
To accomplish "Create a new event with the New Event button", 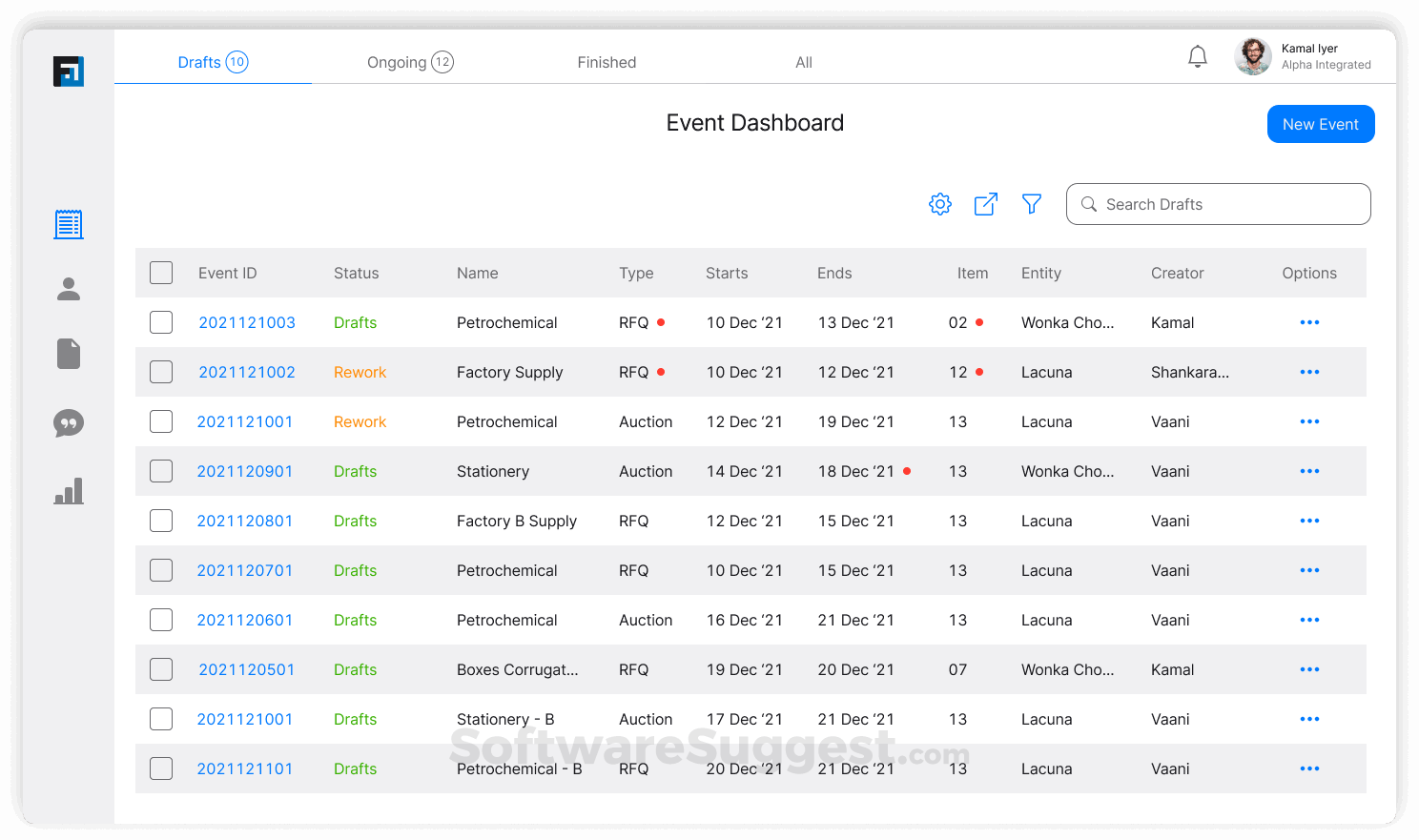I will [1321, 124].
